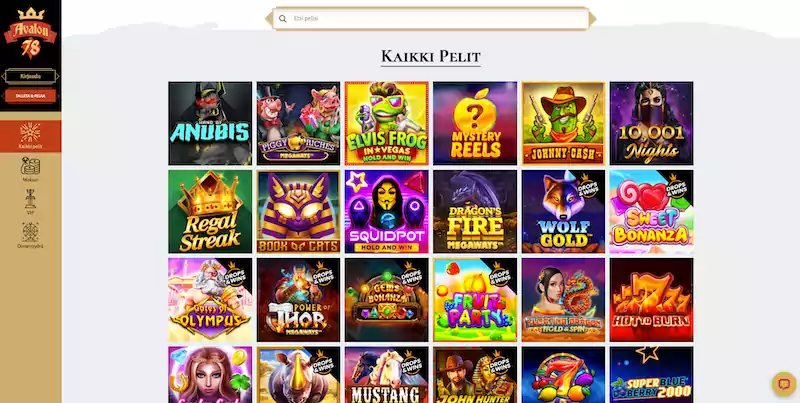This screenshot has height=403, width=800.
Task: Select the Regal Streak game
Action: tap(210, 211)
